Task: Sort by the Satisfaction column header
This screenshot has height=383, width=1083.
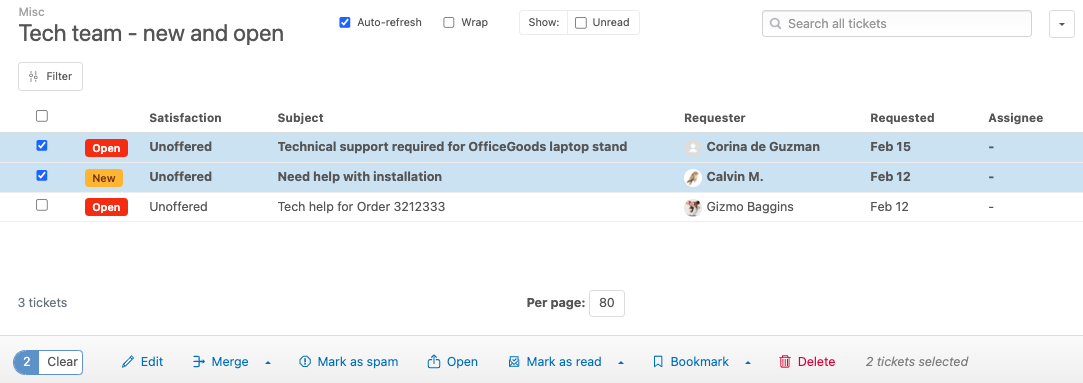Action: point(185,118)
